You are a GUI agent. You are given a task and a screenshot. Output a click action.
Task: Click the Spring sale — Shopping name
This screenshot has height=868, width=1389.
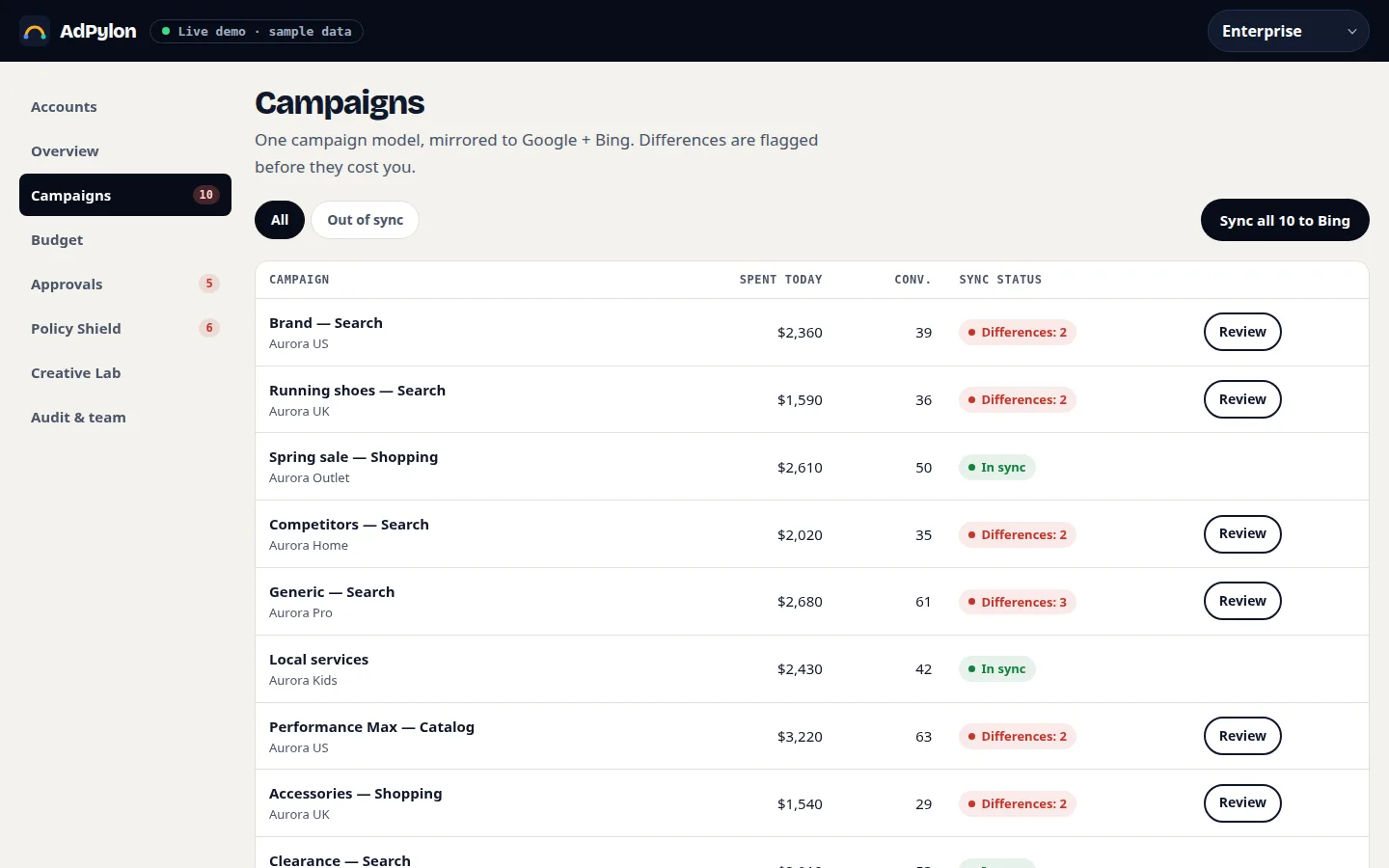(353, 457)
